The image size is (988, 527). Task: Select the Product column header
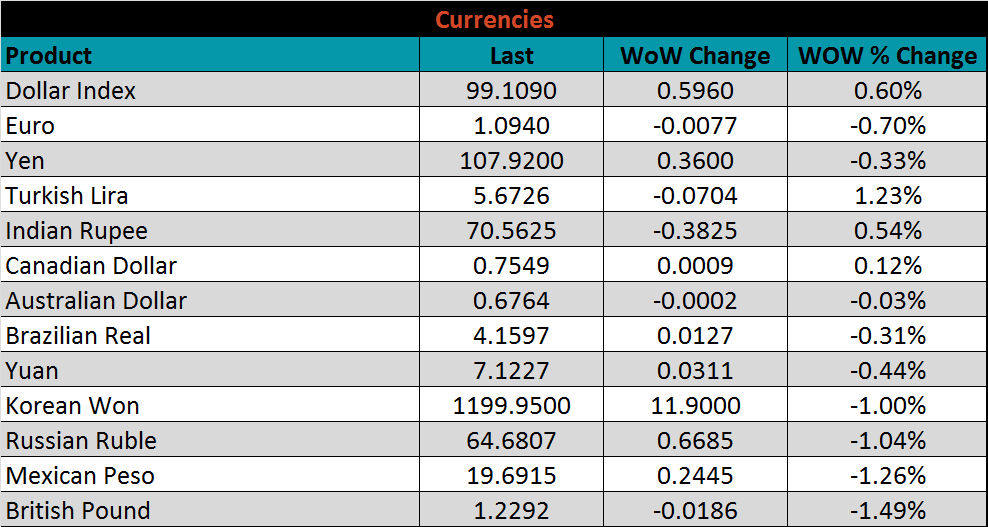tap(49, 55)
